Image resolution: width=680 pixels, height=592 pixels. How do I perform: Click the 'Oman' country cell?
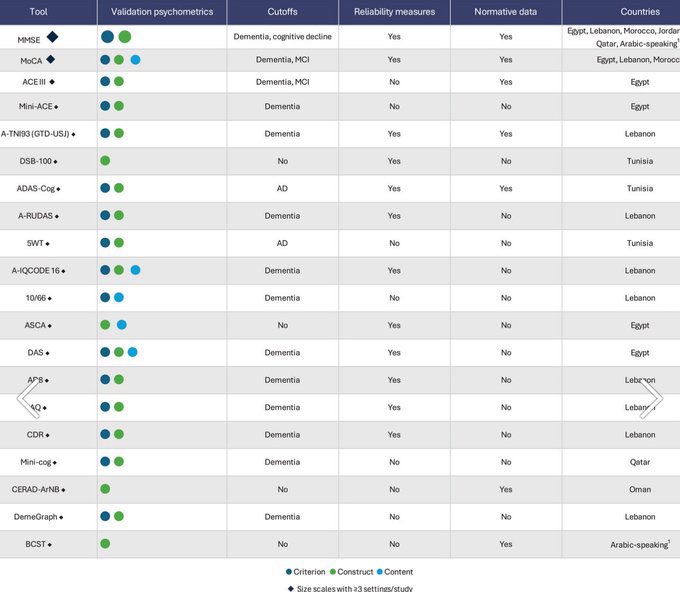click(x=640, y=490)
